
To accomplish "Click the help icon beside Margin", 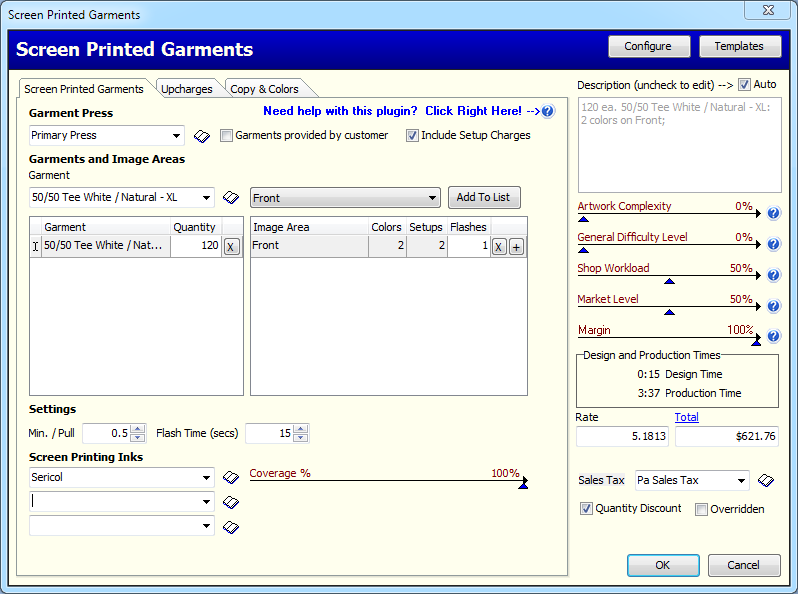I will (x=773, y=337).
